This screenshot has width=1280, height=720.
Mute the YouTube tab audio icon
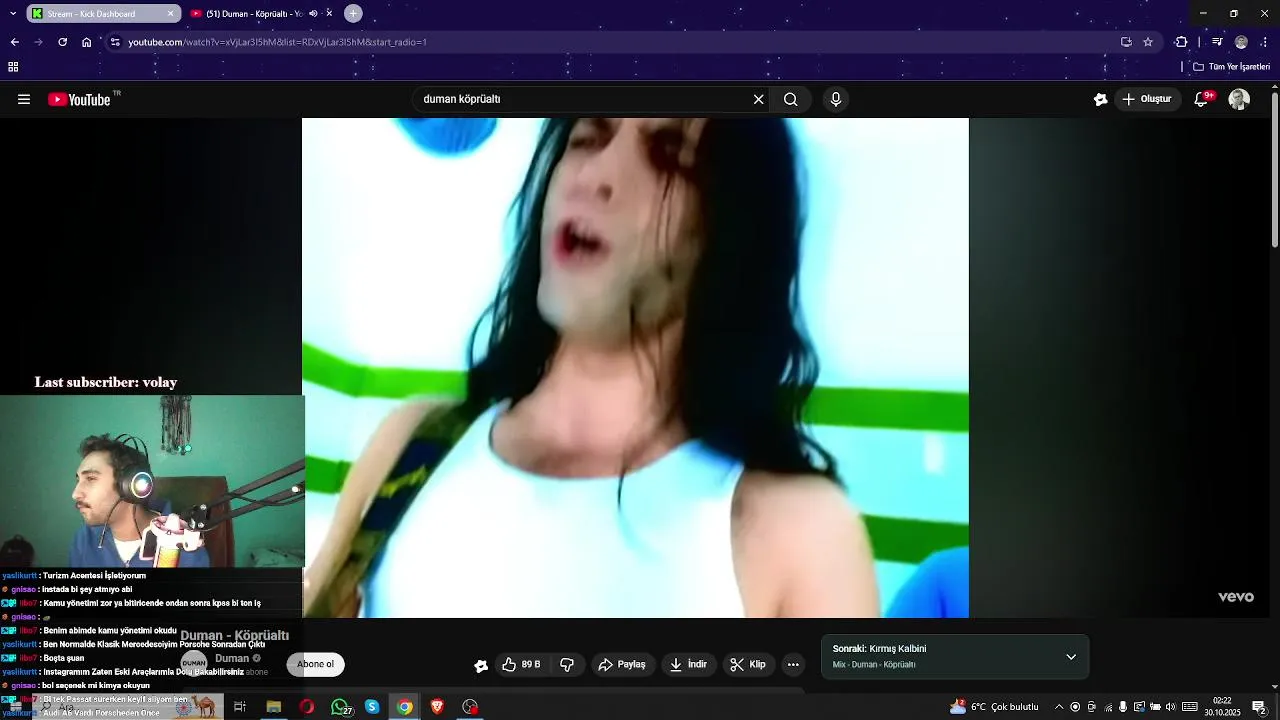coord(313,14)
